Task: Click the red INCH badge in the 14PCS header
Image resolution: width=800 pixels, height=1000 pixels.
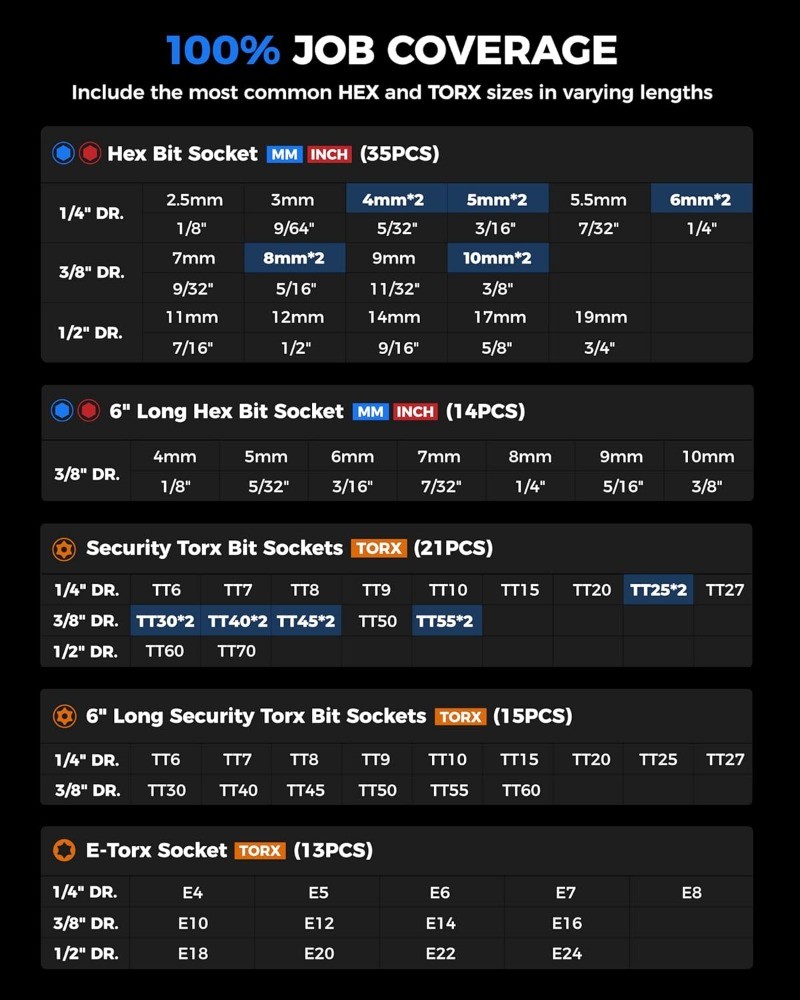Action: (x=415, y=411)
